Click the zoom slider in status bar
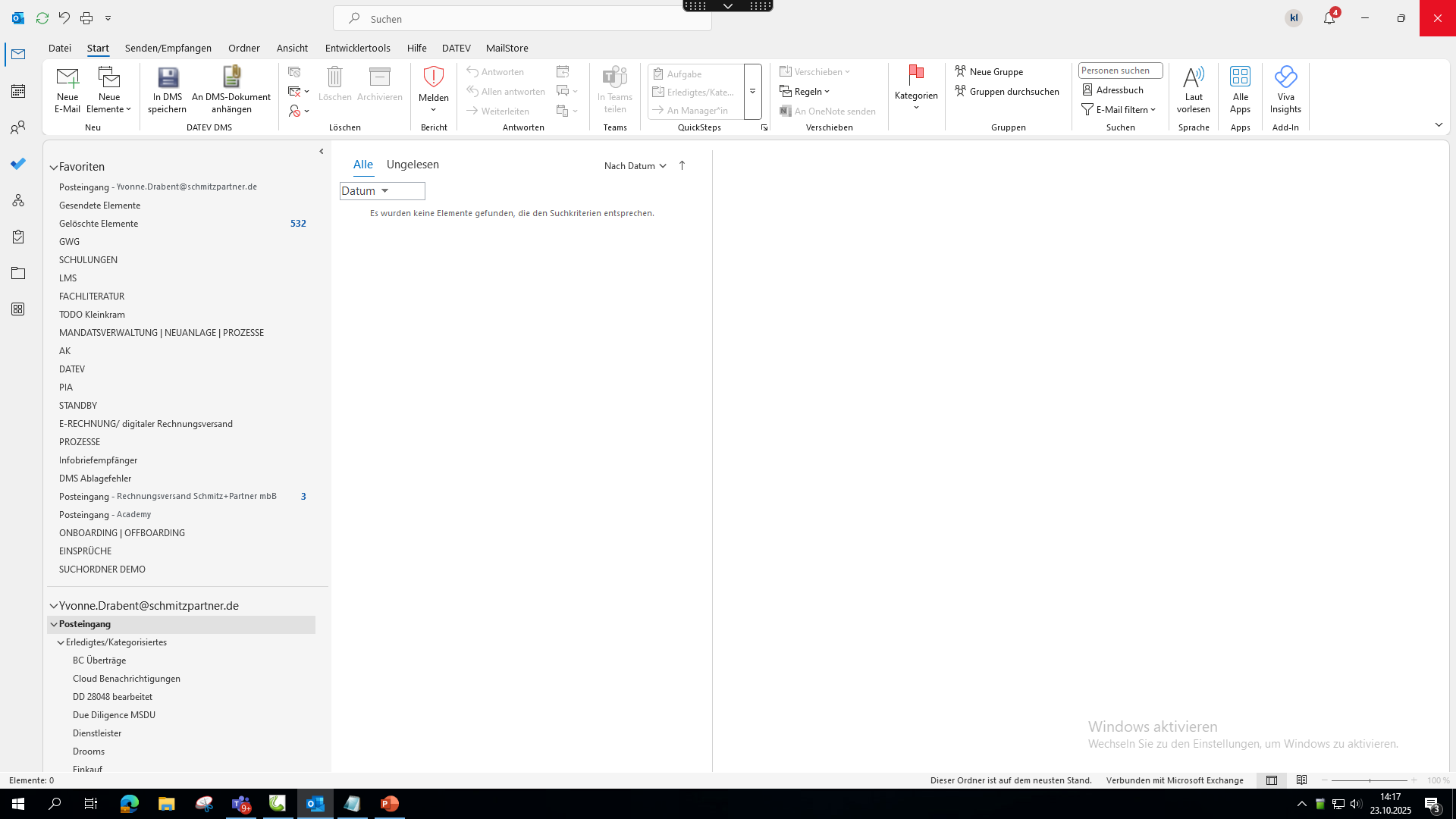Viewport: 1456px width, 819px height. click(1370, 780)
